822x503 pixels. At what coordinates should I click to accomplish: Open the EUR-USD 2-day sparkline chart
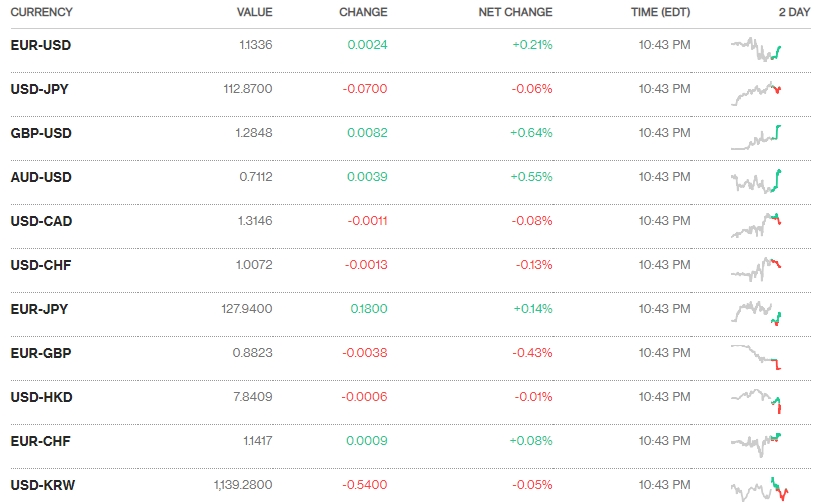click(757, 48)
